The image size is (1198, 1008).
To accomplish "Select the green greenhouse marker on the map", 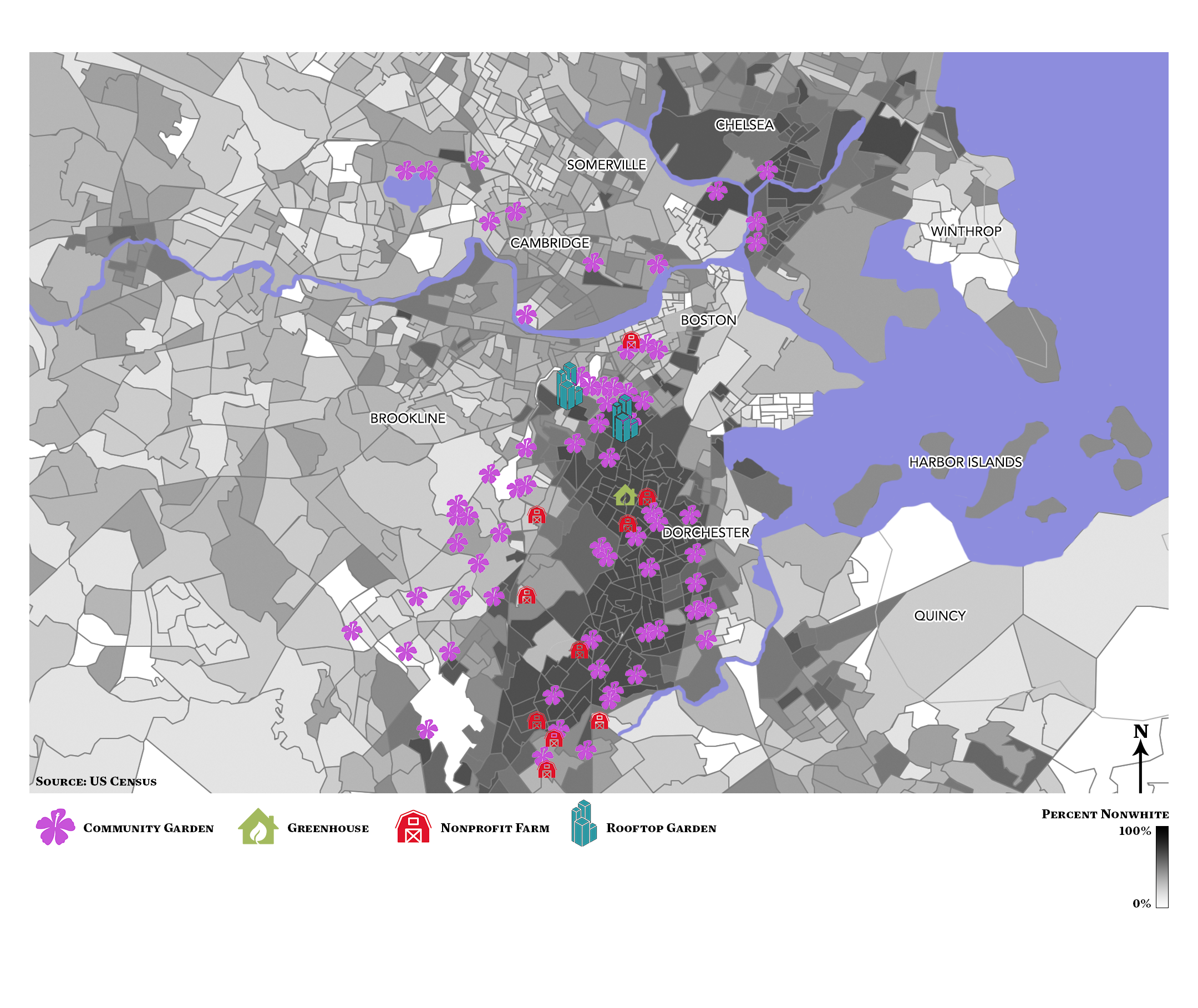I will click(625, 495).
